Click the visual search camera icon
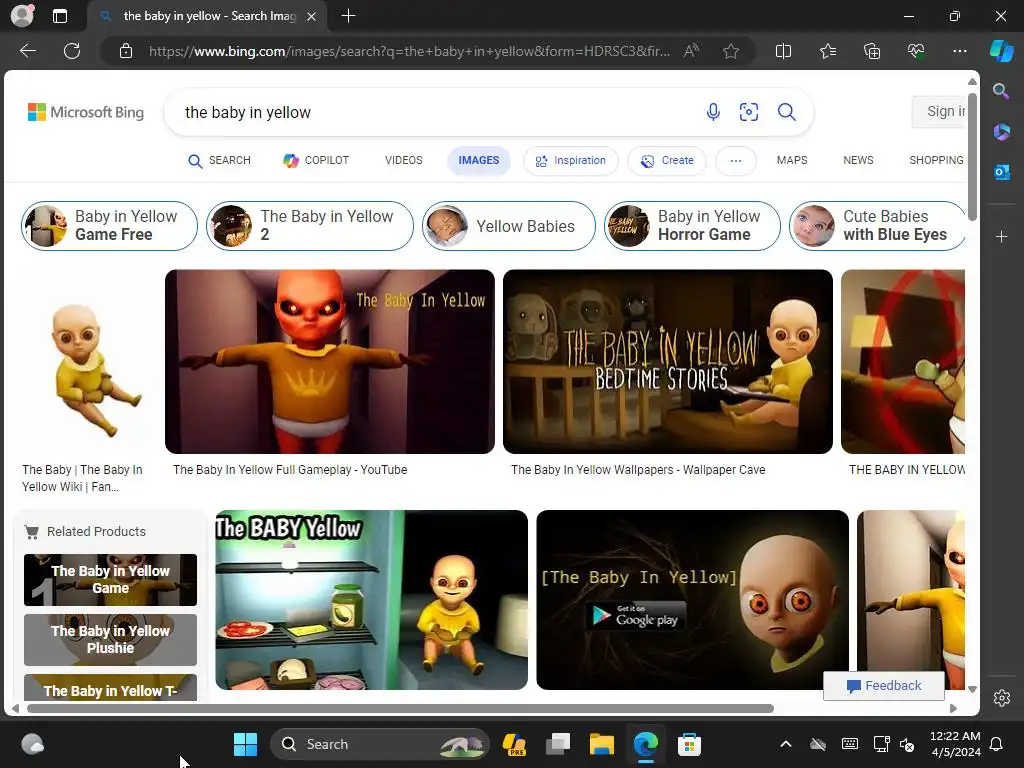The image size is (1024, 768). [x=748, y=112]
